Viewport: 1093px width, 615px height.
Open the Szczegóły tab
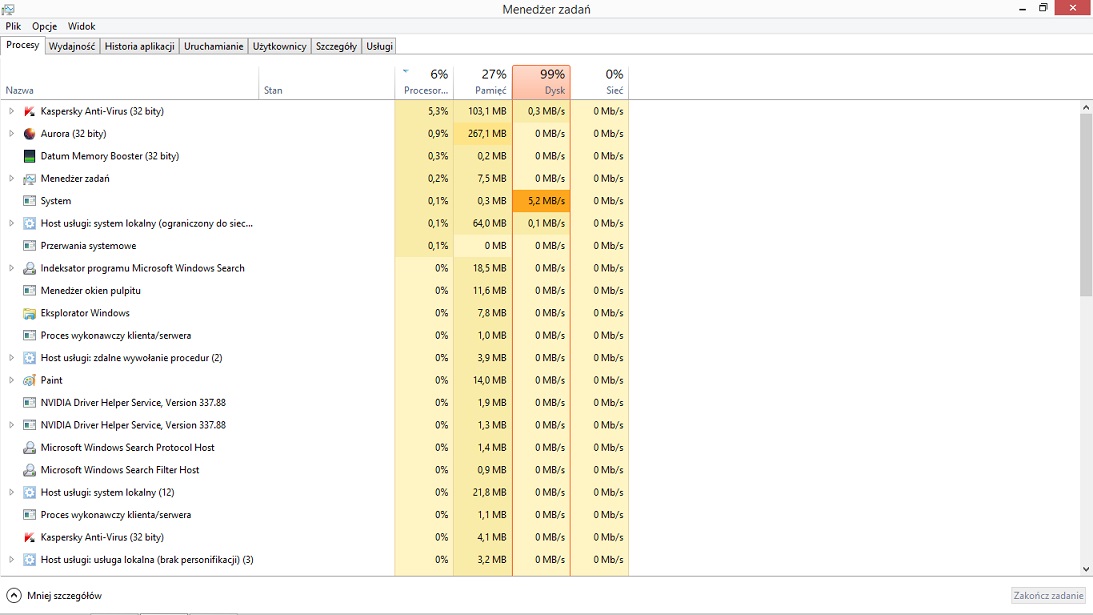click(x=336, y=46)
